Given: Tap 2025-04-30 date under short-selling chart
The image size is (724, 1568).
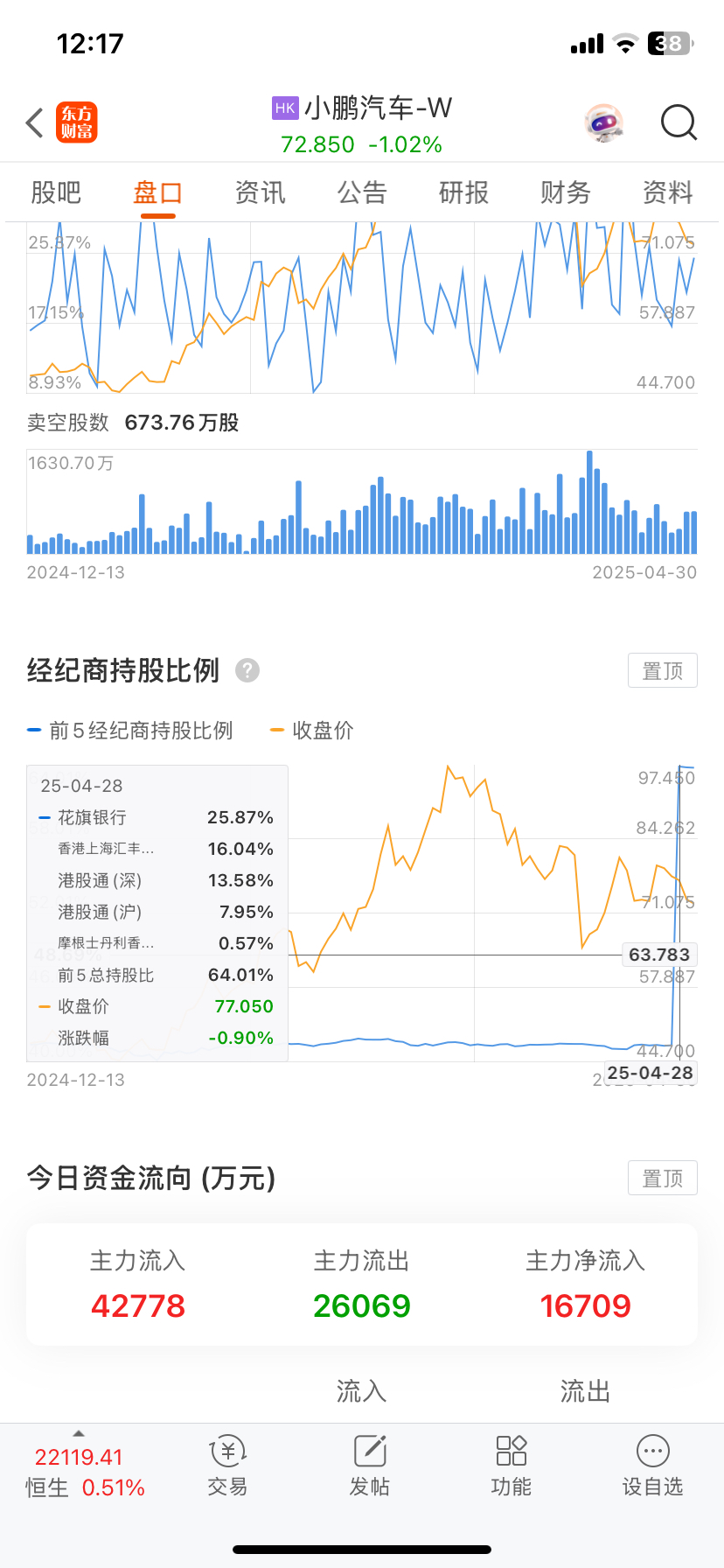Looking at the screenshot, I should (644, 572).
